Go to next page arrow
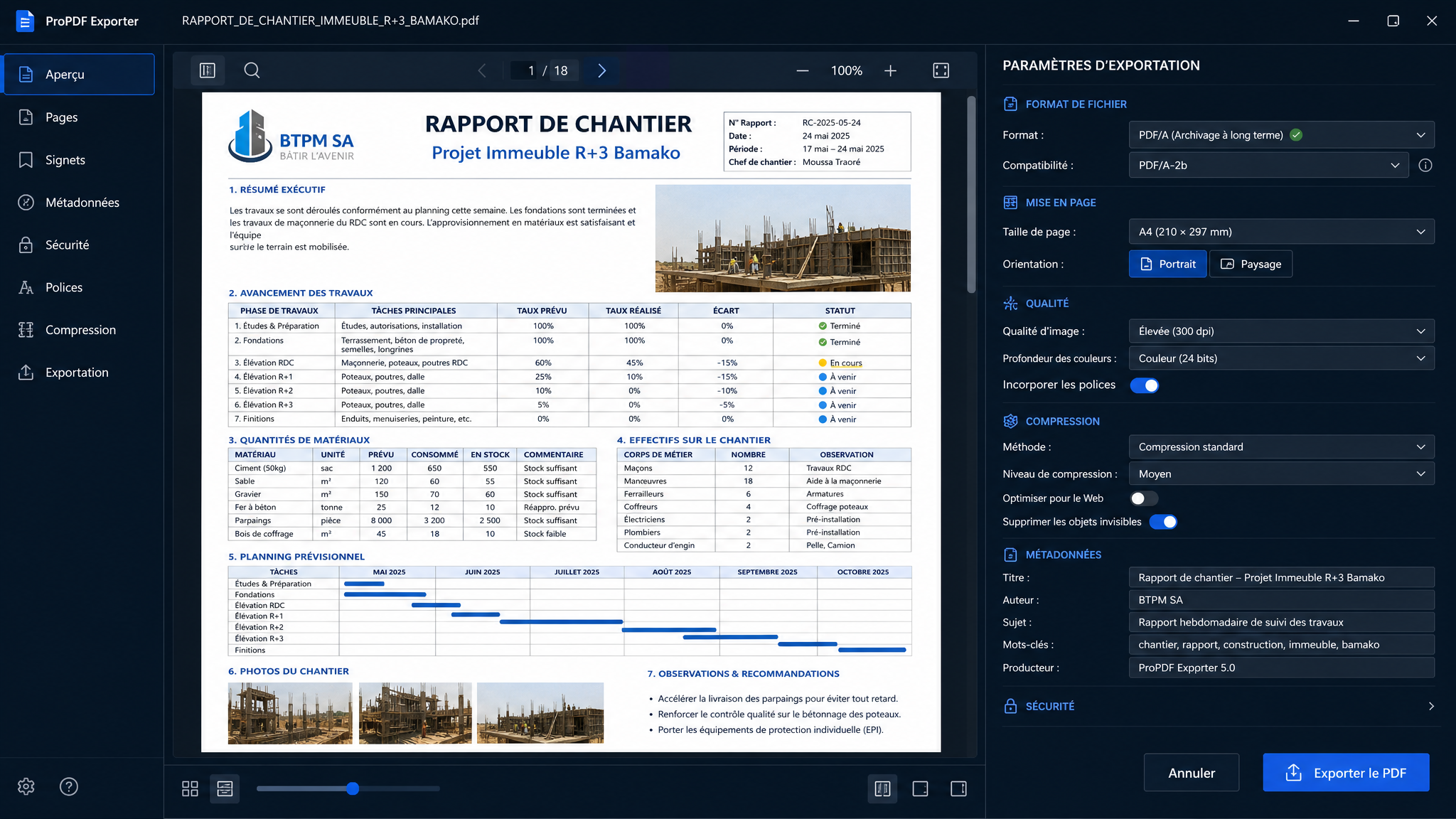Screen dimensions: 1456x819 [x=602, y=70]
